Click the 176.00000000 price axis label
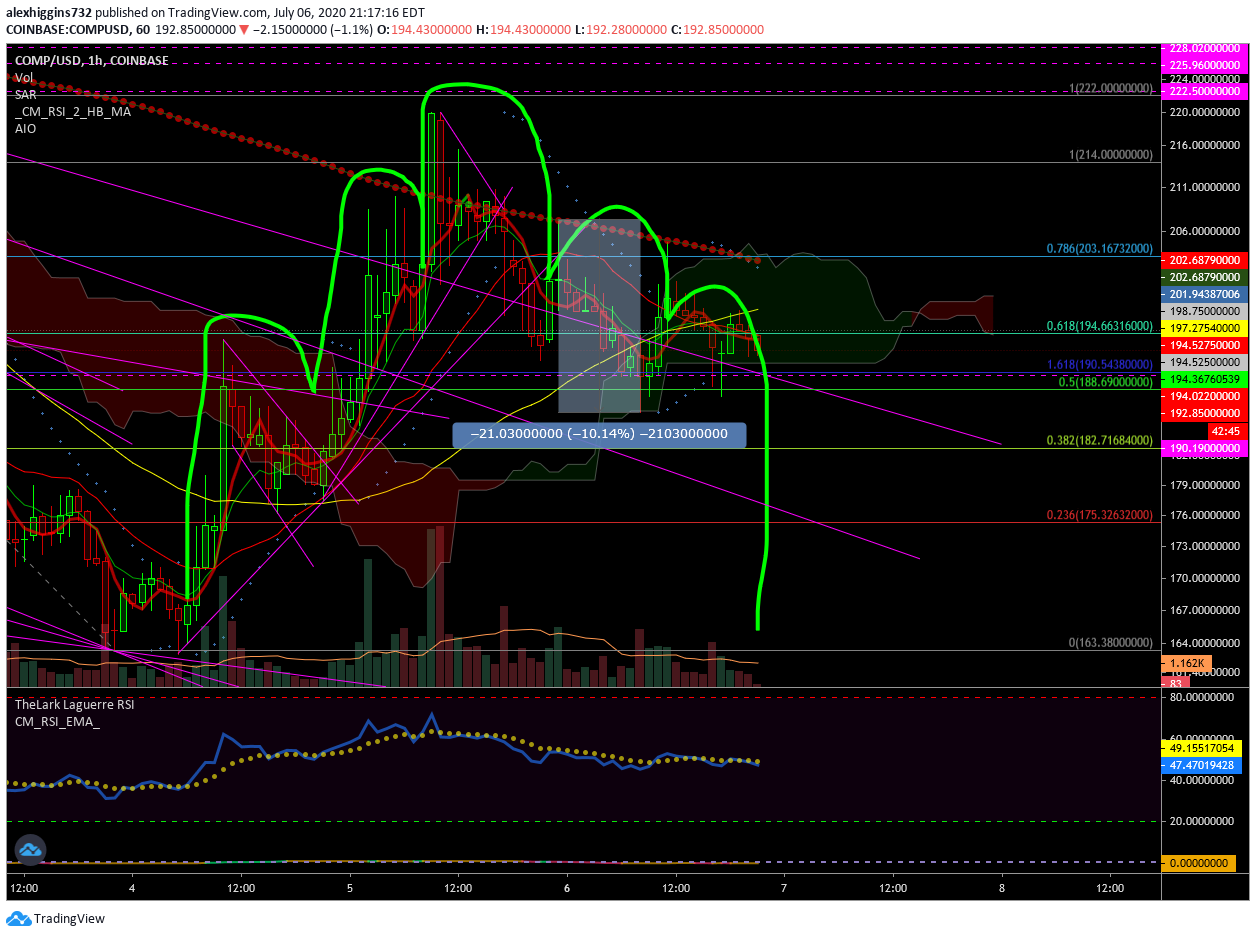Image resolution: width=1256 pixels, height=937 pixels. 1205,515
